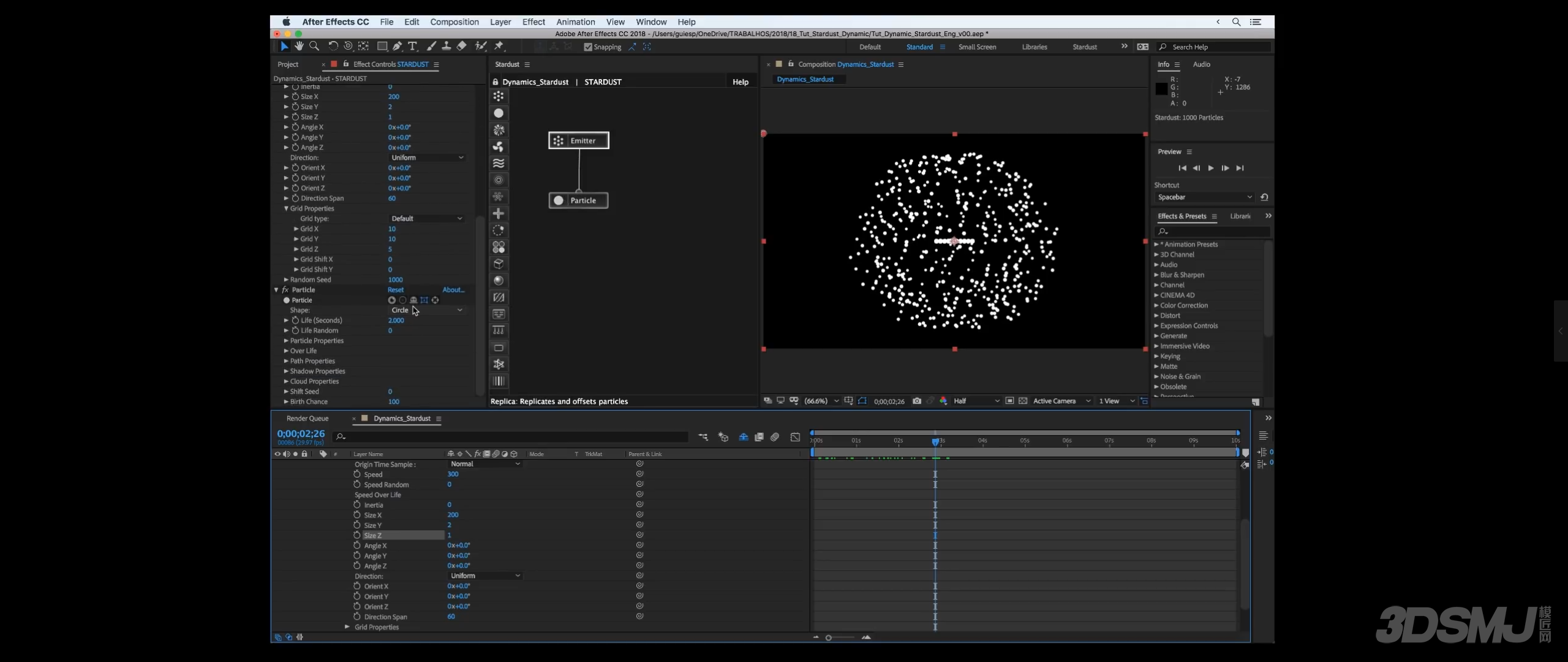The width and height of the screenshot is (1568, 662).
Task: Add the 3D Model cube node in Stardust
Action: pos(499,264)
